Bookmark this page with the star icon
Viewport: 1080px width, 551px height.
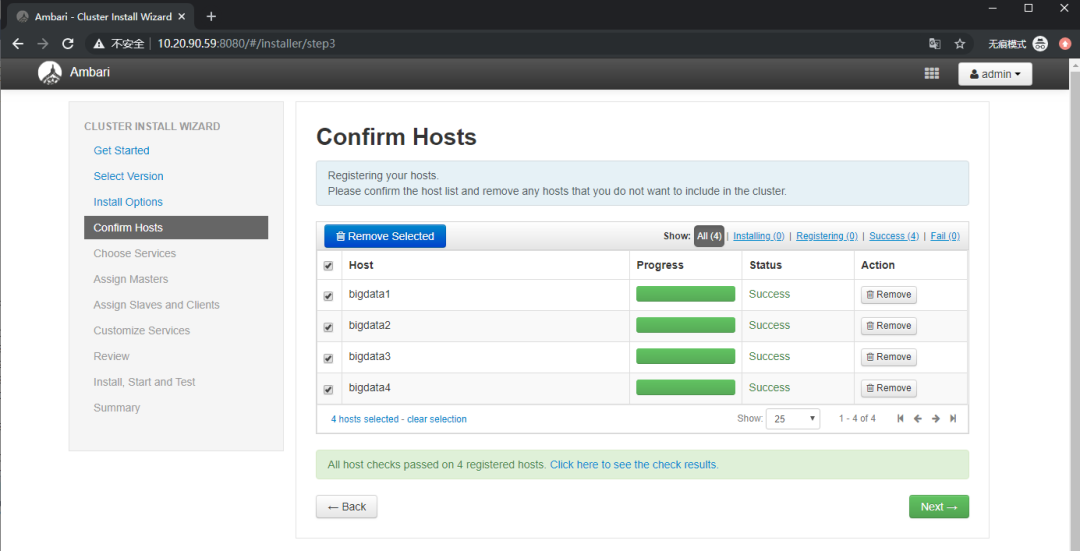pos(959,43)
